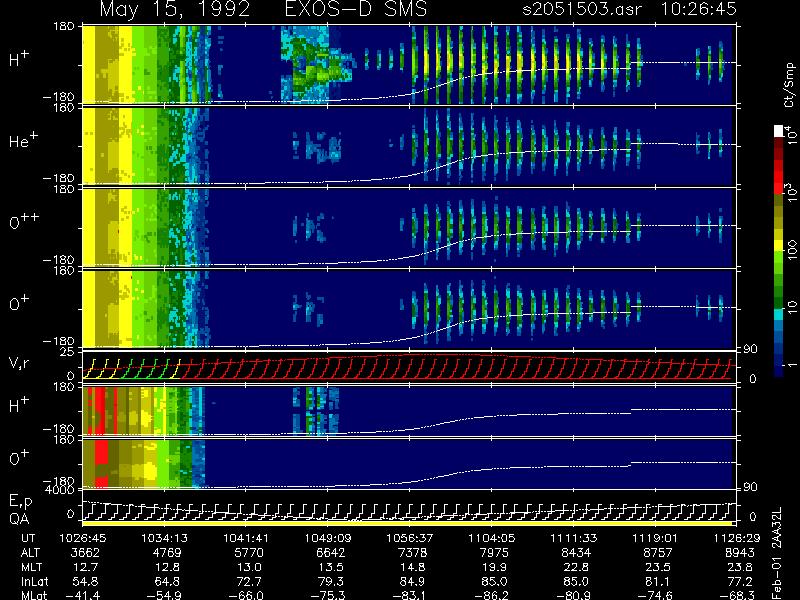Click the UT tick '1119:01'
The width and height of the screenshot is (800, 600).
tap(655, 538)
